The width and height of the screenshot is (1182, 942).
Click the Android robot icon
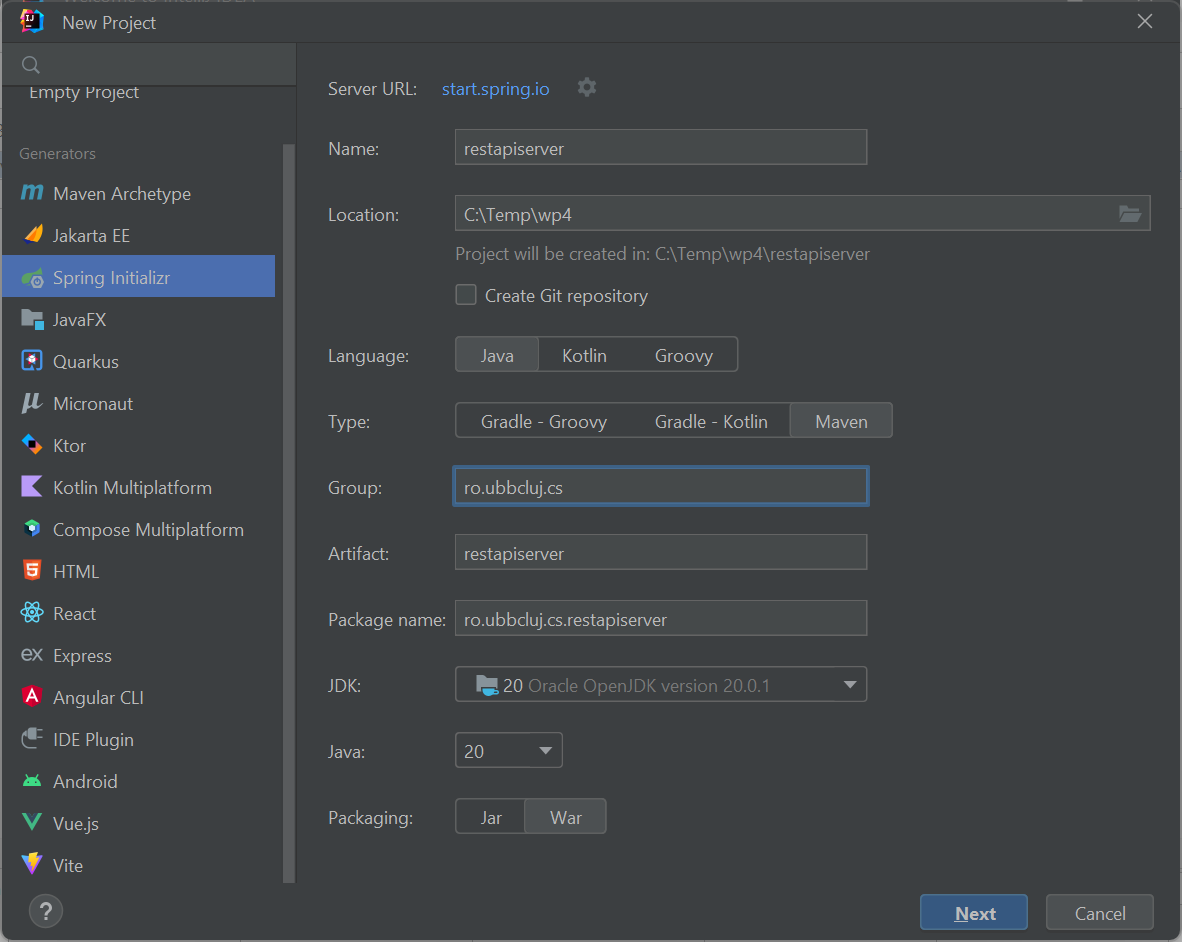[x=32, y=781]
